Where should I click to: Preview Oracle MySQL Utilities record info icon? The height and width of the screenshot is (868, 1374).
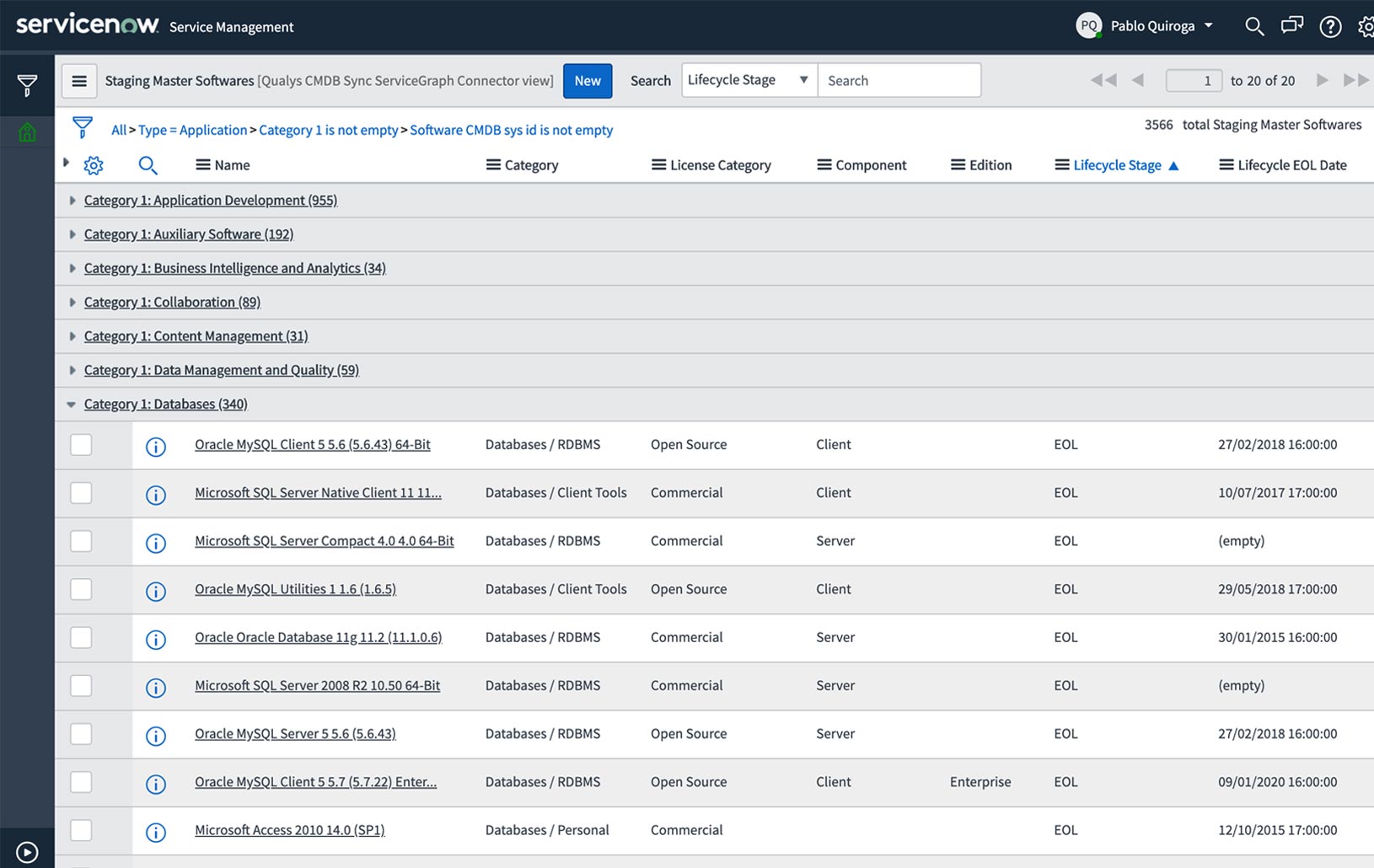tap(156, 592)
